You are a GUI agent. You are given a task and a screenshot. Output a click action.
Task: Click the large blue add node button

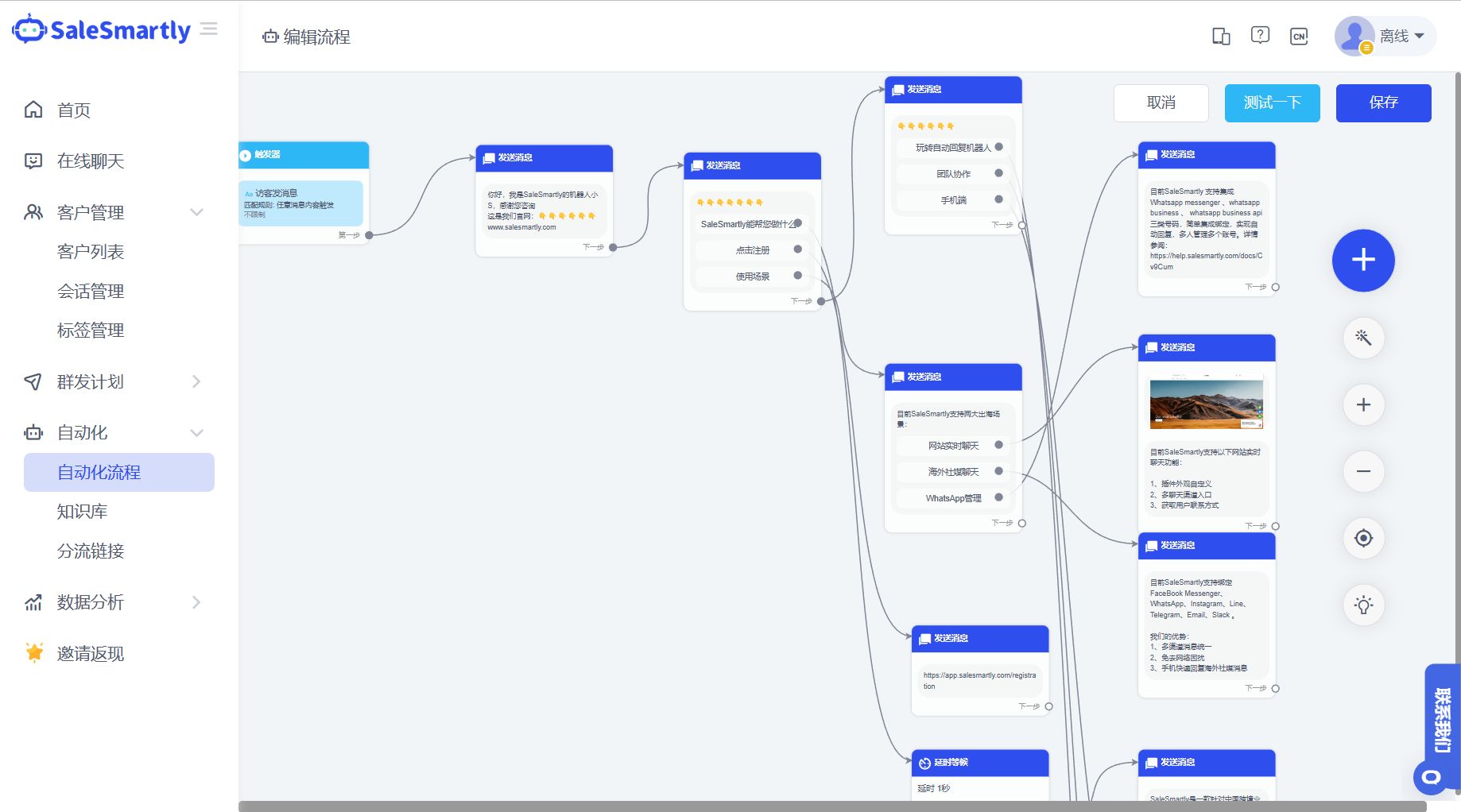tap(1363, 260)
